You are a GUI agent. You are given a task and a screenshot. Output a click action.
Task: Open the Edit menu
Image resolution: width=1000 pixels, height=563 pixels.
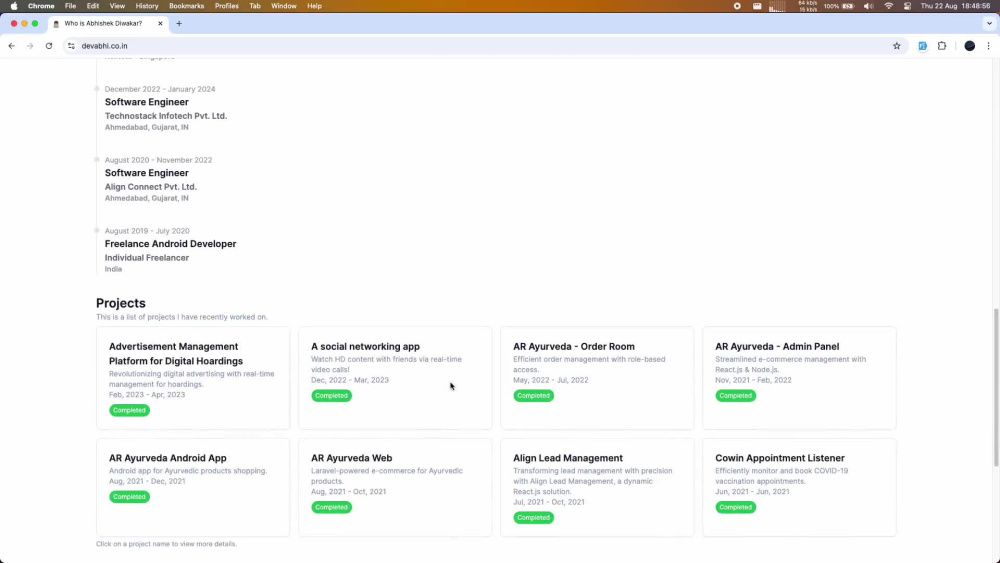pos(93,6)
